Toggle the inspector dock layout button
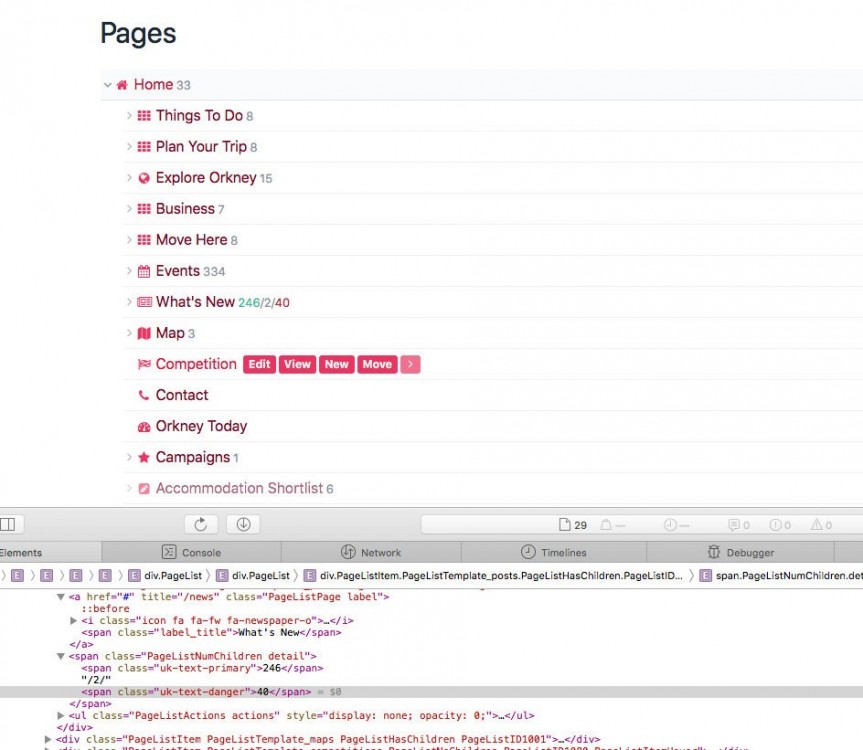Screen dimensions: 863x750 pos(7,524)
